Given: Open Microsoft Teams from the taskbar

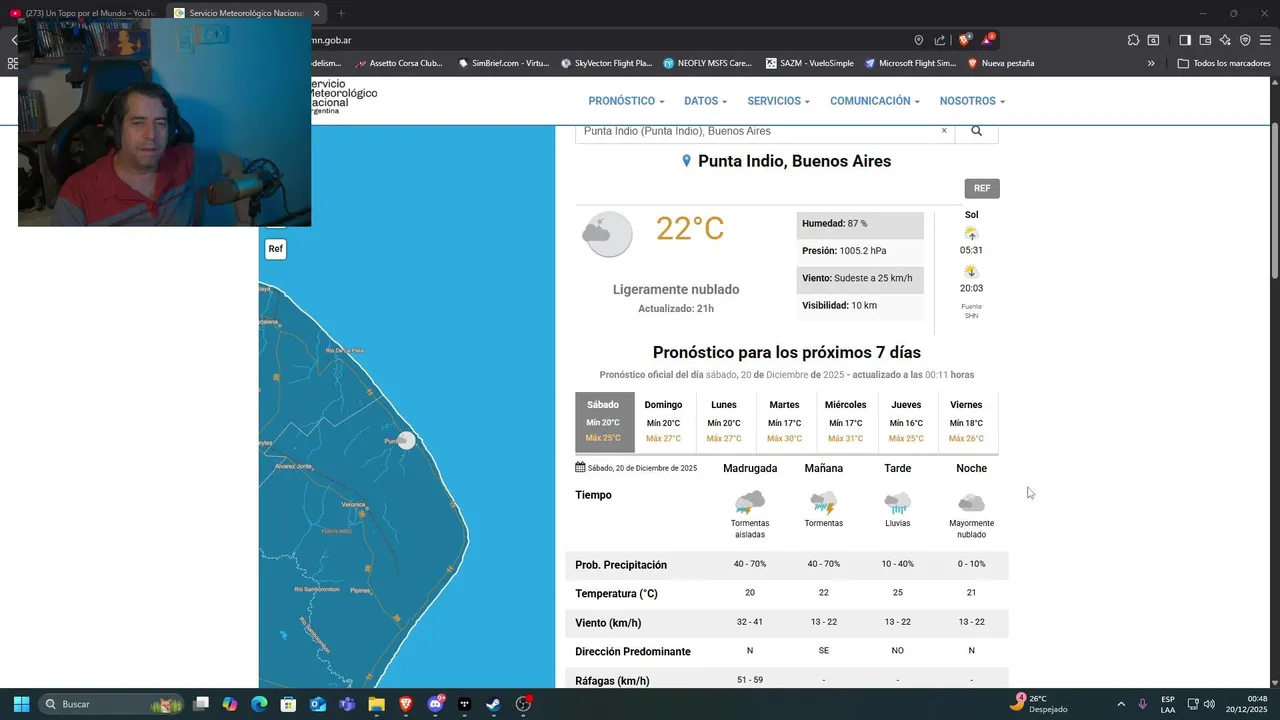Looking at the screenshot, I should point(347,704).
